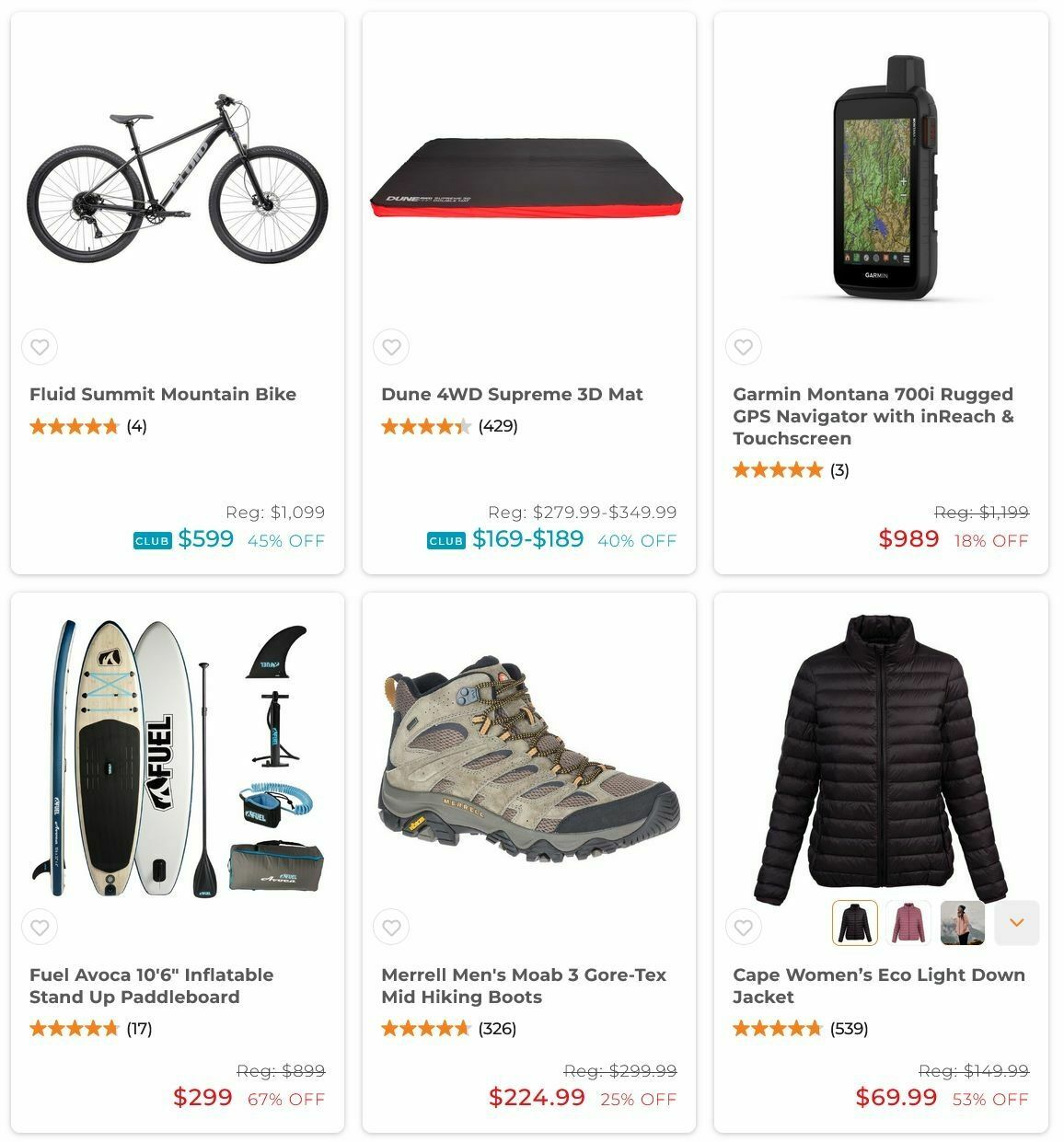
Task: Expand more jacket color options chevron
Action: 1017,923
